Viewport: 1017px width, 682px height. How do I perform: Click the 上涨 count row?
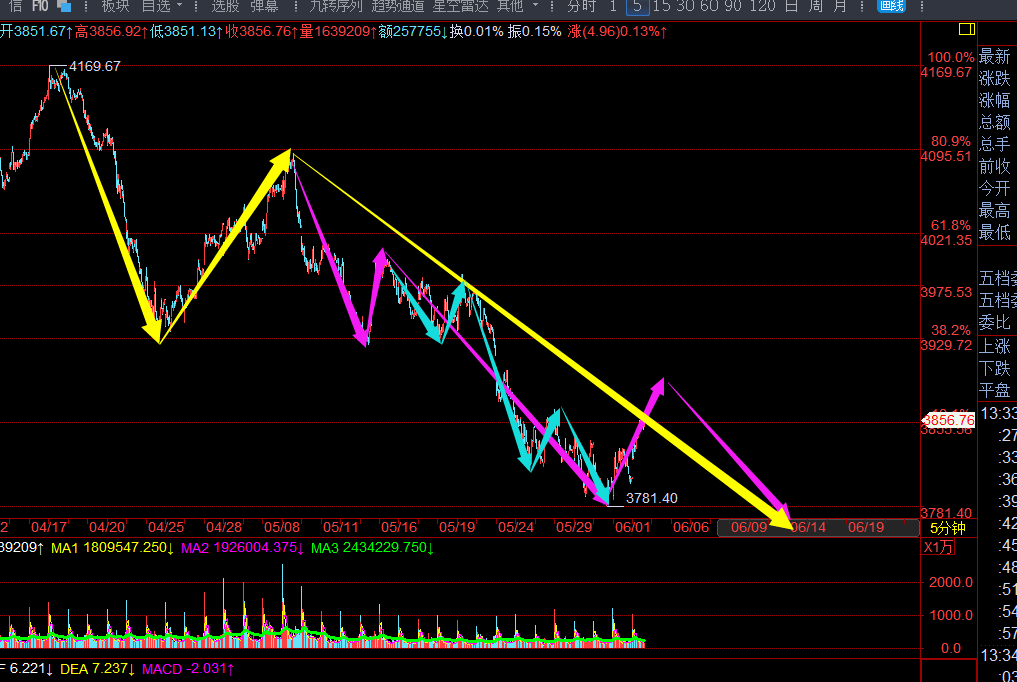tap(995, 346)
